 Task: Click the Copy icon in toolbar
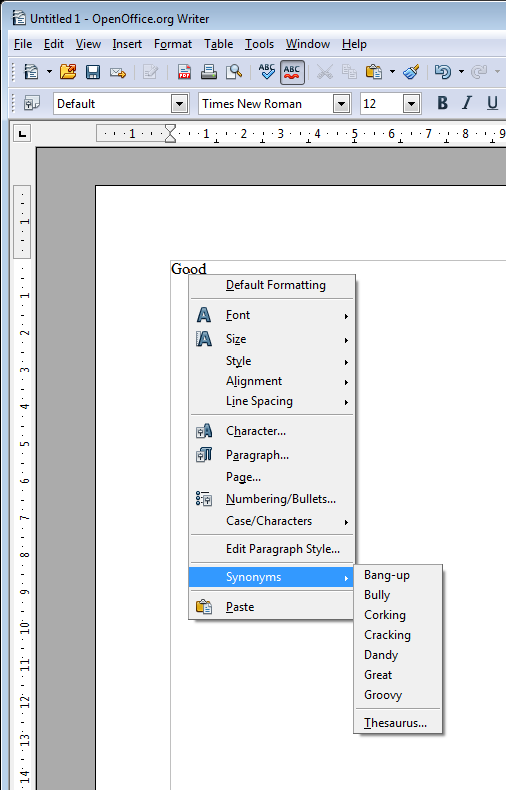click(x=349, y=72)
